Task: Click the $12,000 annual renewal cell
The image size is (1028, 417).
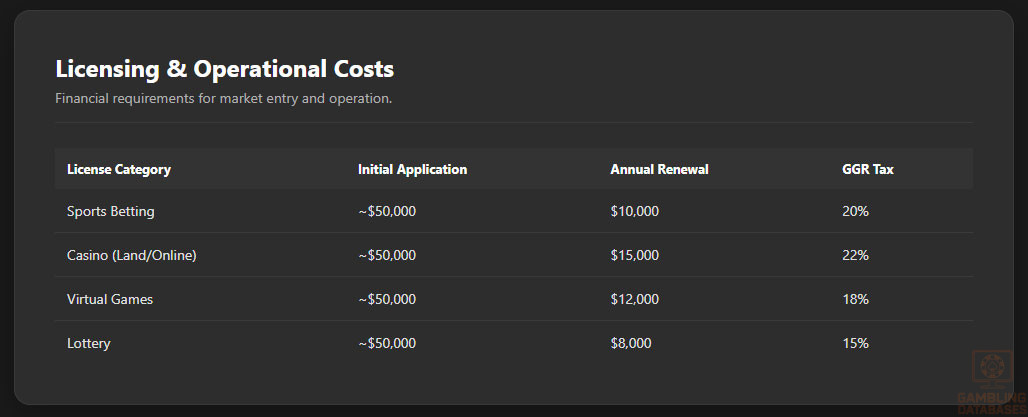Action: click(634, 299)
